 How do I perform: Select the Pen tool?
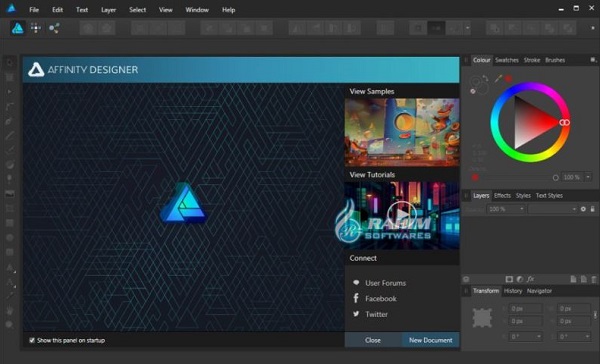coord(10,121)
